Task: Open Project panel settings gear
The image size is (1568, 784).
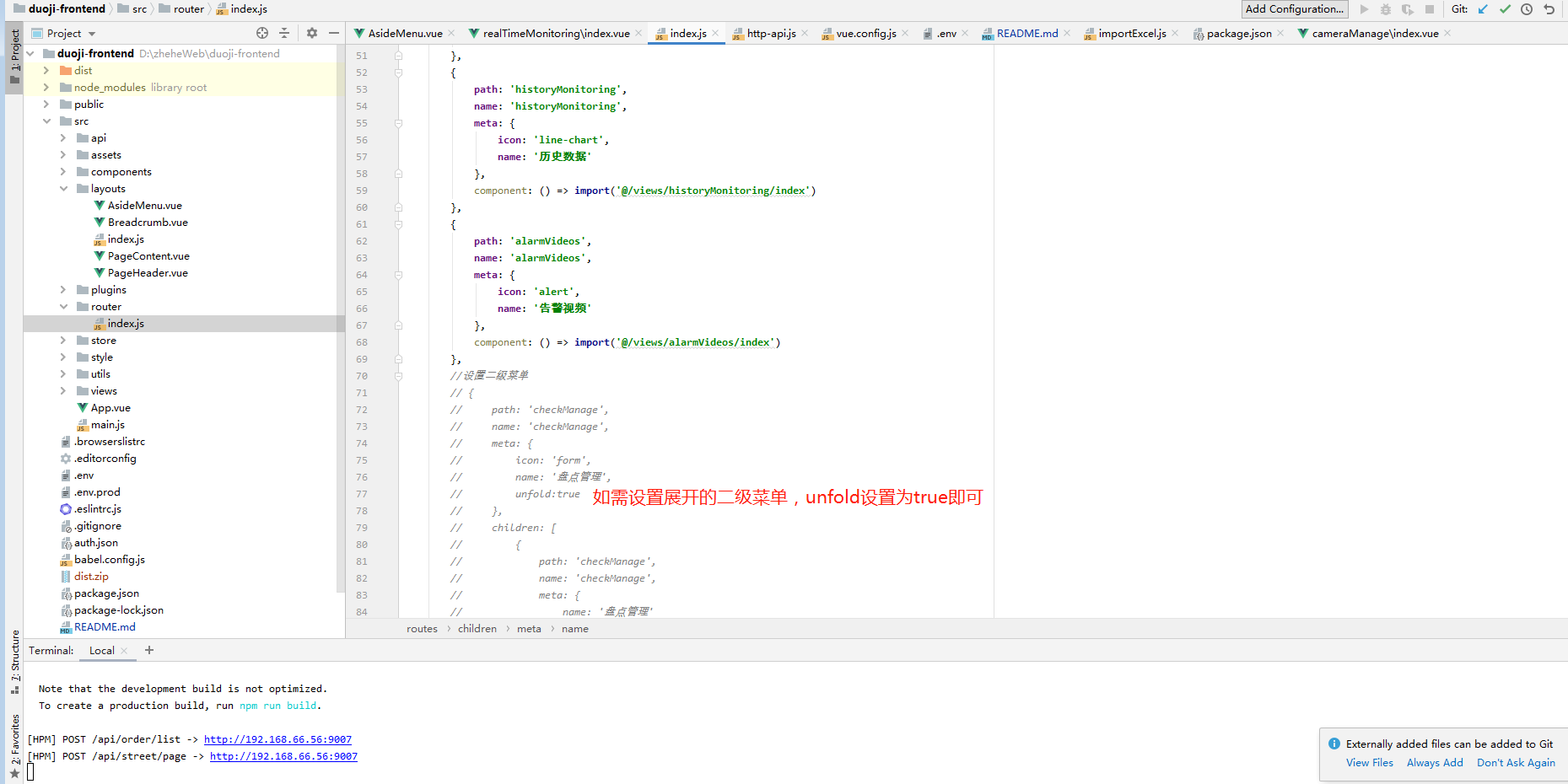Action: 312,33
